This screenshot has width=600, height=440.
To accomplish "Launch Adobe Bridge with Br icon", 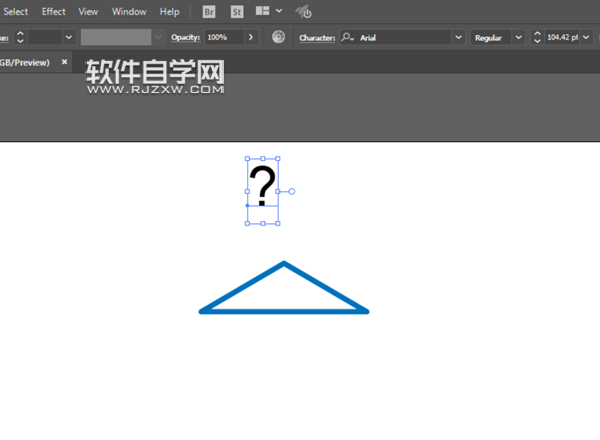I will coord(209,12).
